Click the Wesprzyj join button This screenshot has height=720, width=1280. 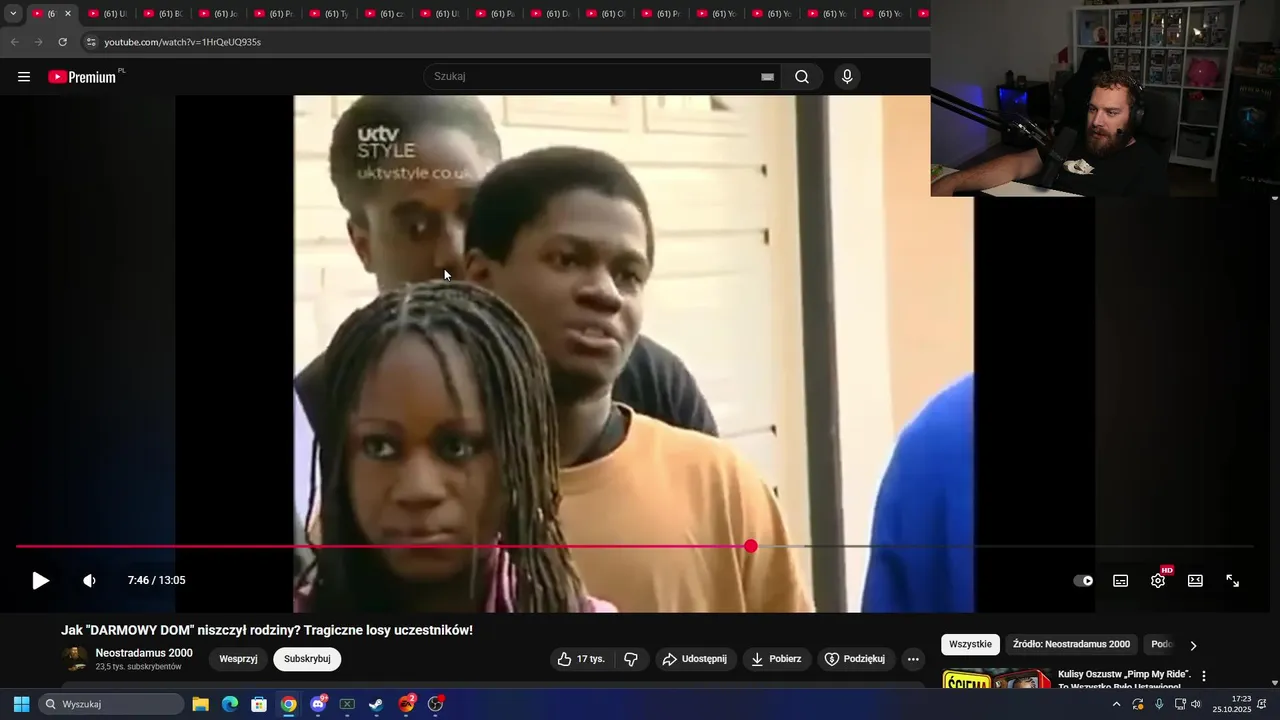(x=238, y=659)
